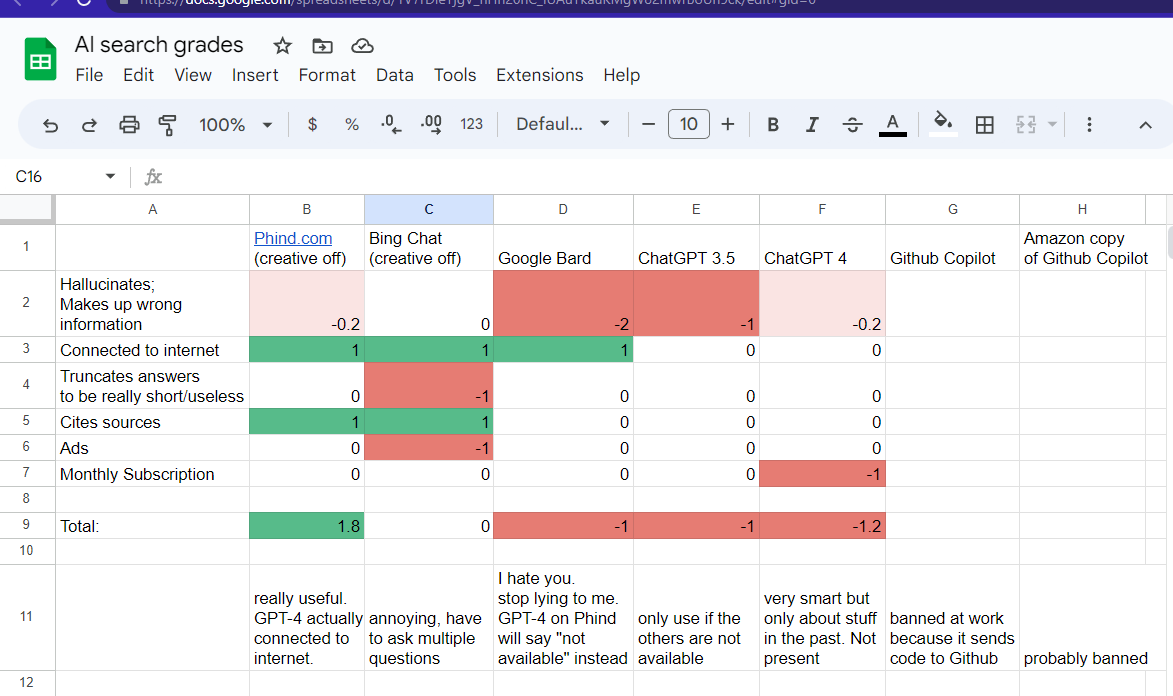Screen dimensions: 1173x696
Task: Open the text color picker
Action: (x=892, y=124)
